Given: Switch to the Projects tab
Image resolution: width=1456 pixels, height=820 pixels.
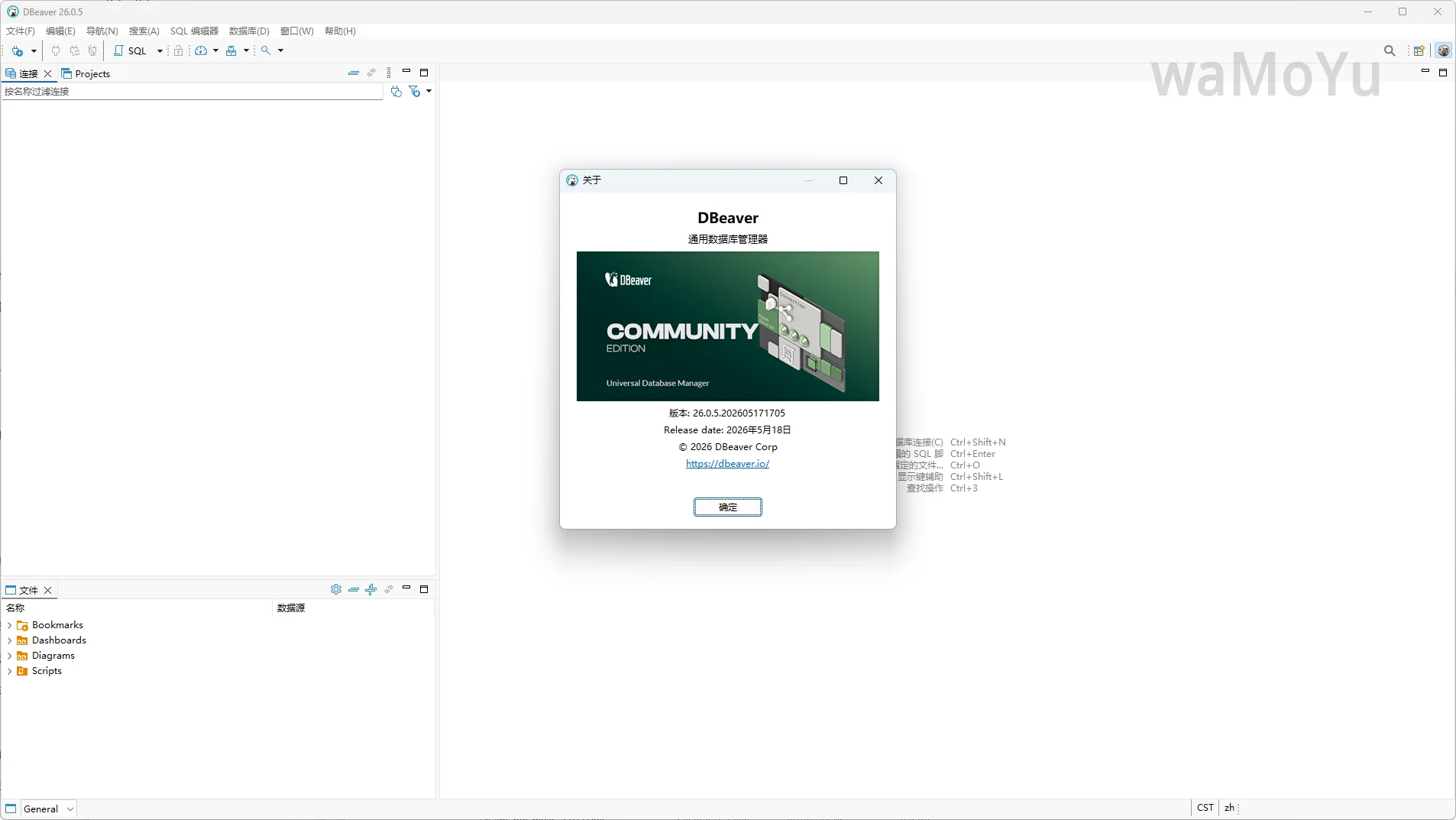Looking at the screenshot, I should click(x=86, y=74).
